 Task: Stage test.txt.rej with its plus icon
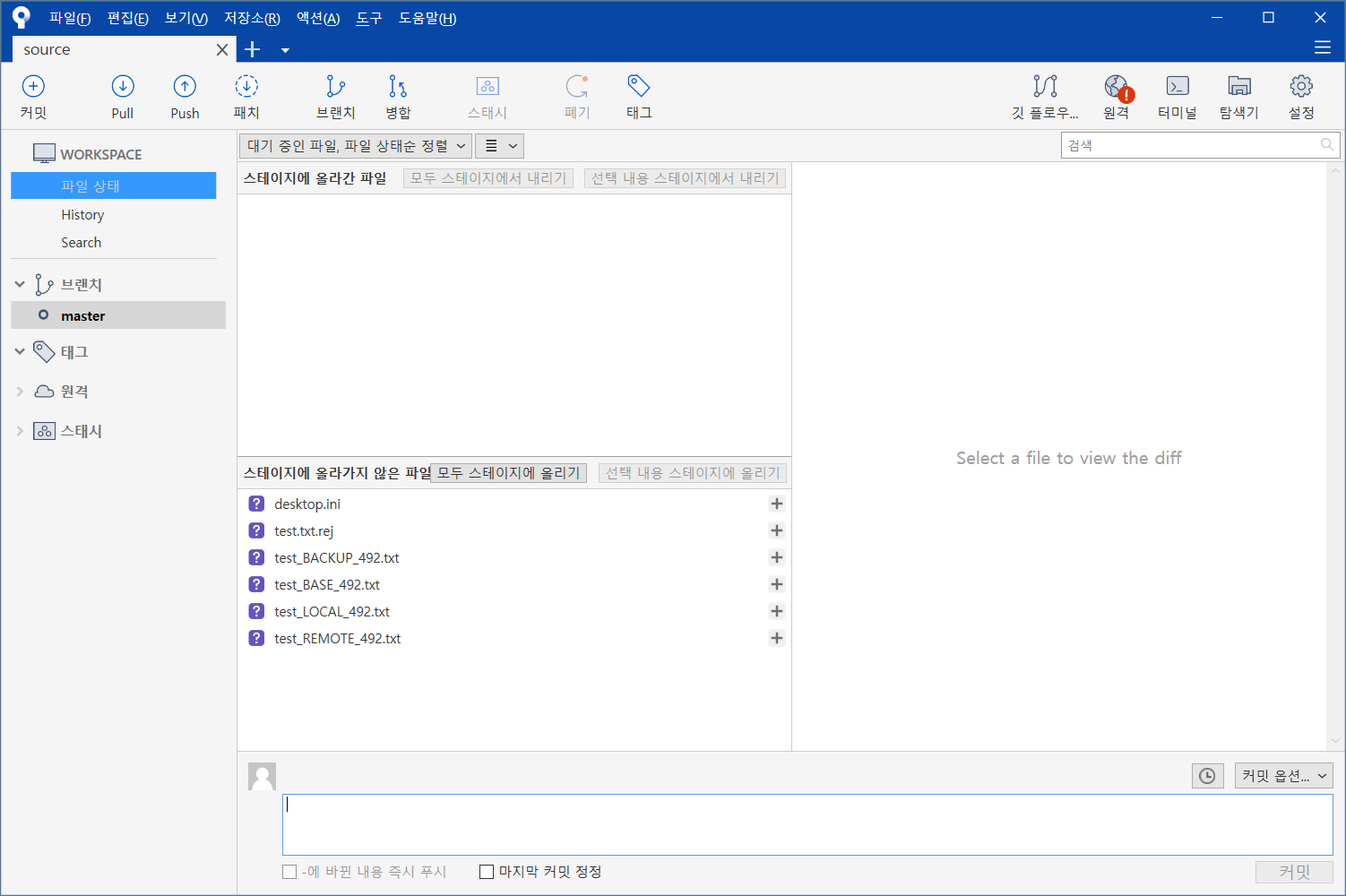click(x=777, y=530)
